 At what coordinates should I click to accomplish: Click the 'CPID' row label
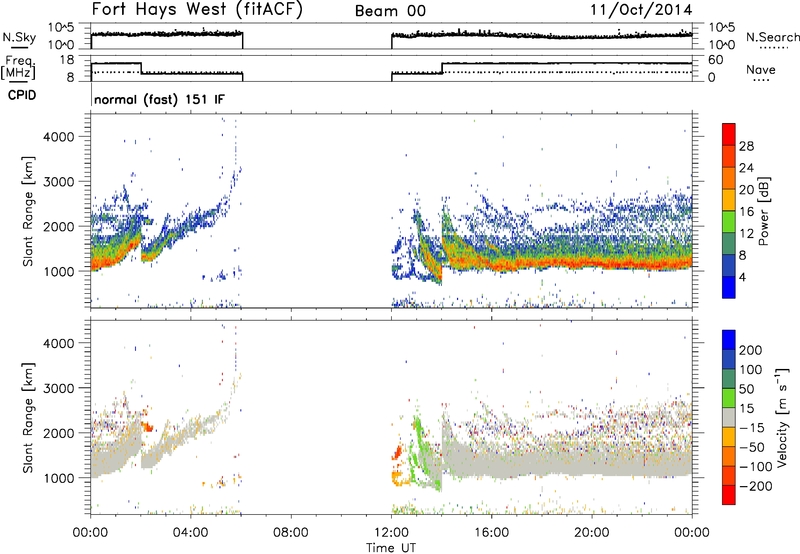pos(22,95)
